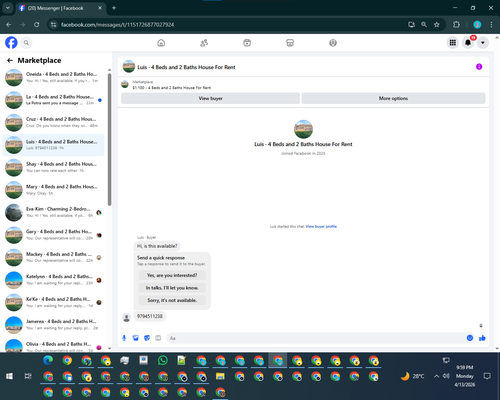
Task: Open the GIF picker icon
Action: (x=158, y=338)
